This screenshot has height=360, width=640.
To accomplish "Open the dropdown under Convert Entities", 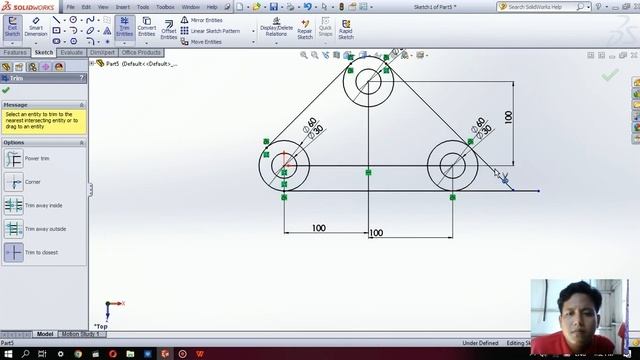I will point(147,43).
